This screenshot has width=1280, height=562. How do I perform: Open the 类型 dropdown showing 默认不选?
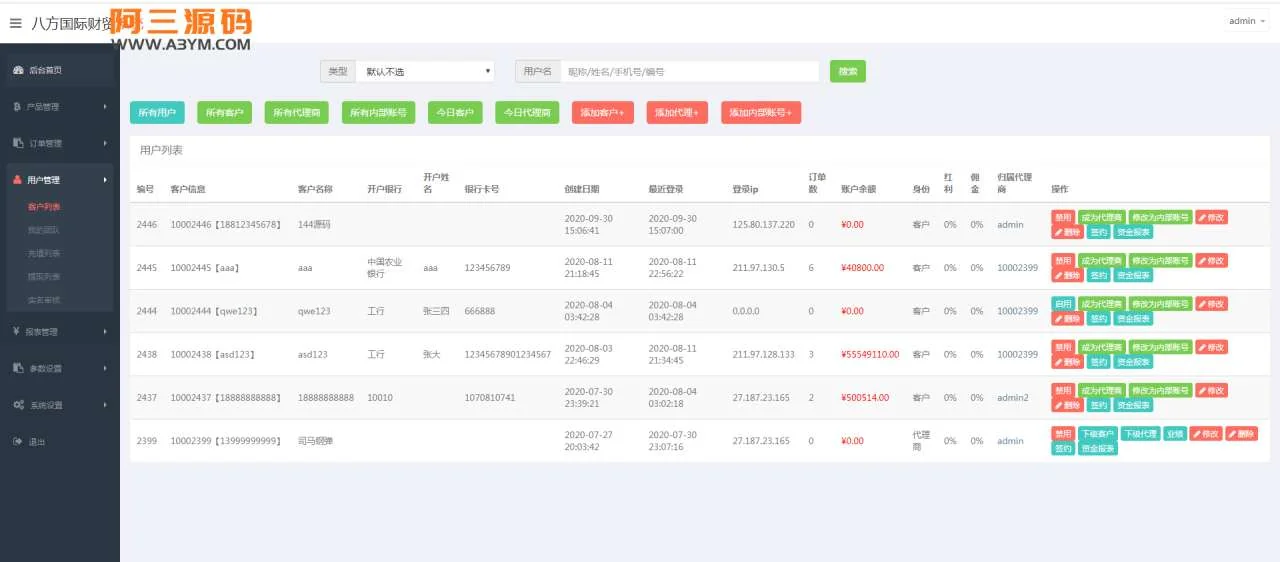click(425, 72)
